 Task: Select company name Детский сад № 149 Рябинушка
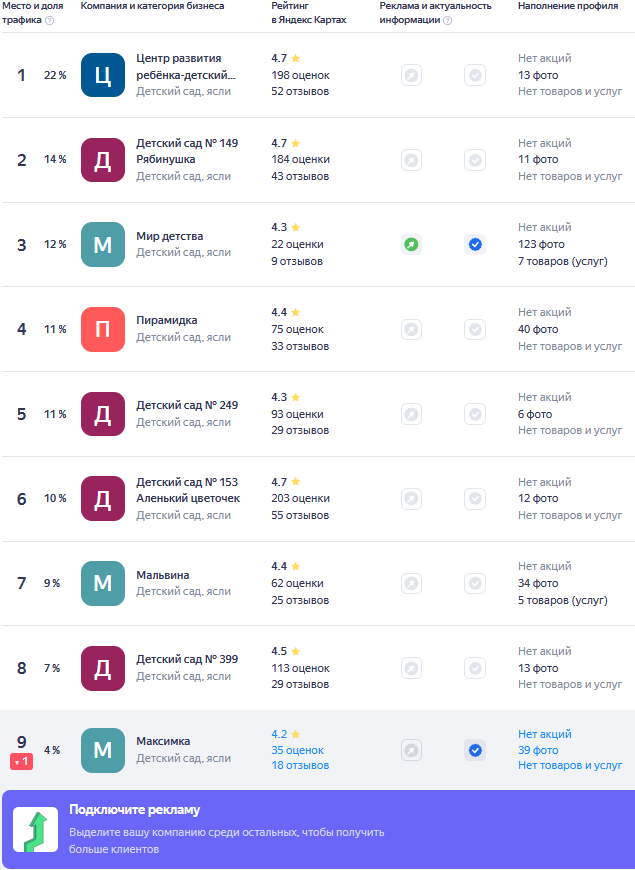187,151
